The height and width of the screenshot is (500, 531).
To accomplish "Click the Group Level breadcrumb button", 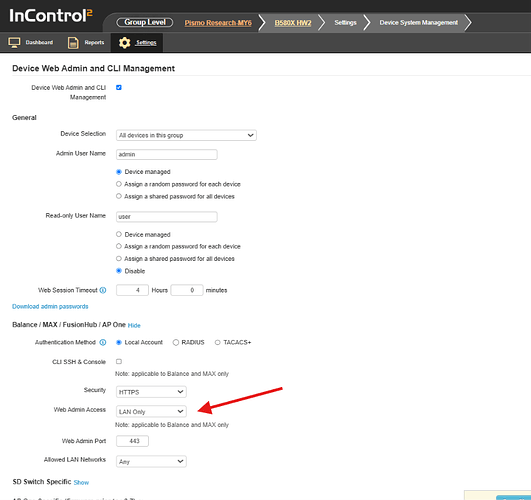I will (145, 22).
